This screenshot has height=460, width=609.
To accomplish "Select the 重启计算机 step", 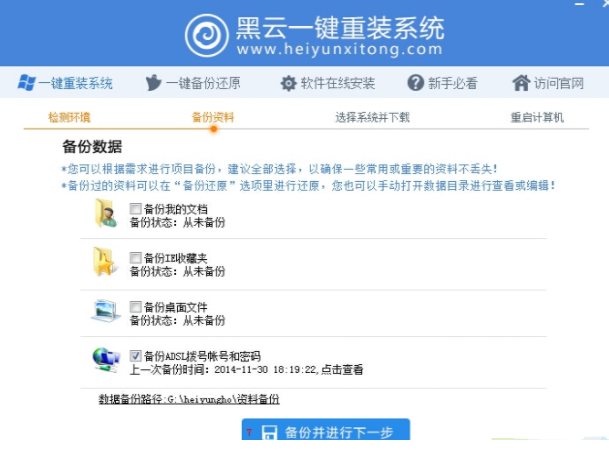I will (537, 117).
